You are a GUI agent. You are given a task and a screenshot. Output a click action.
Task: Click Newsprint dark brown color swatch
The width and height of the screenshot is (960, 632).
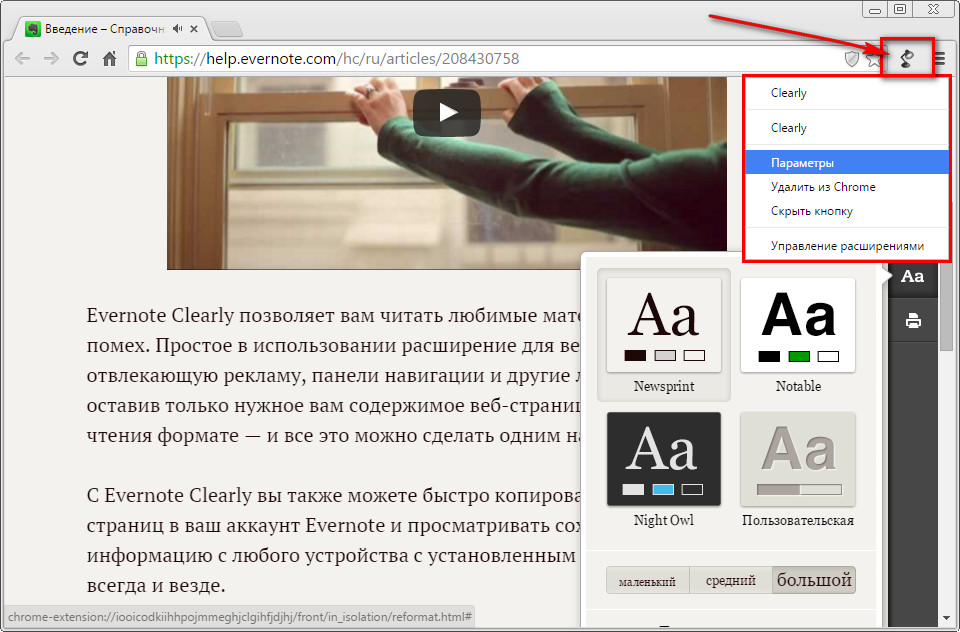click(x=635, y=355)
